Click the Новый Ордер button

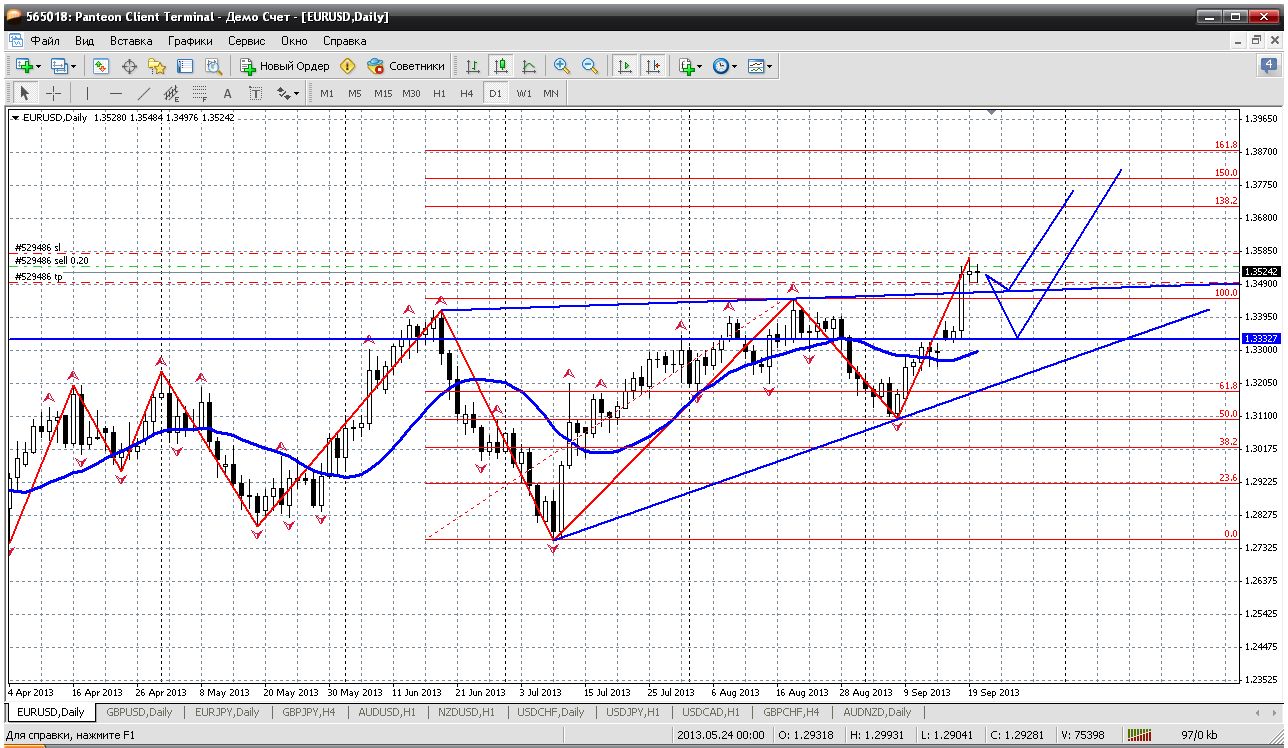coord(285,66)
